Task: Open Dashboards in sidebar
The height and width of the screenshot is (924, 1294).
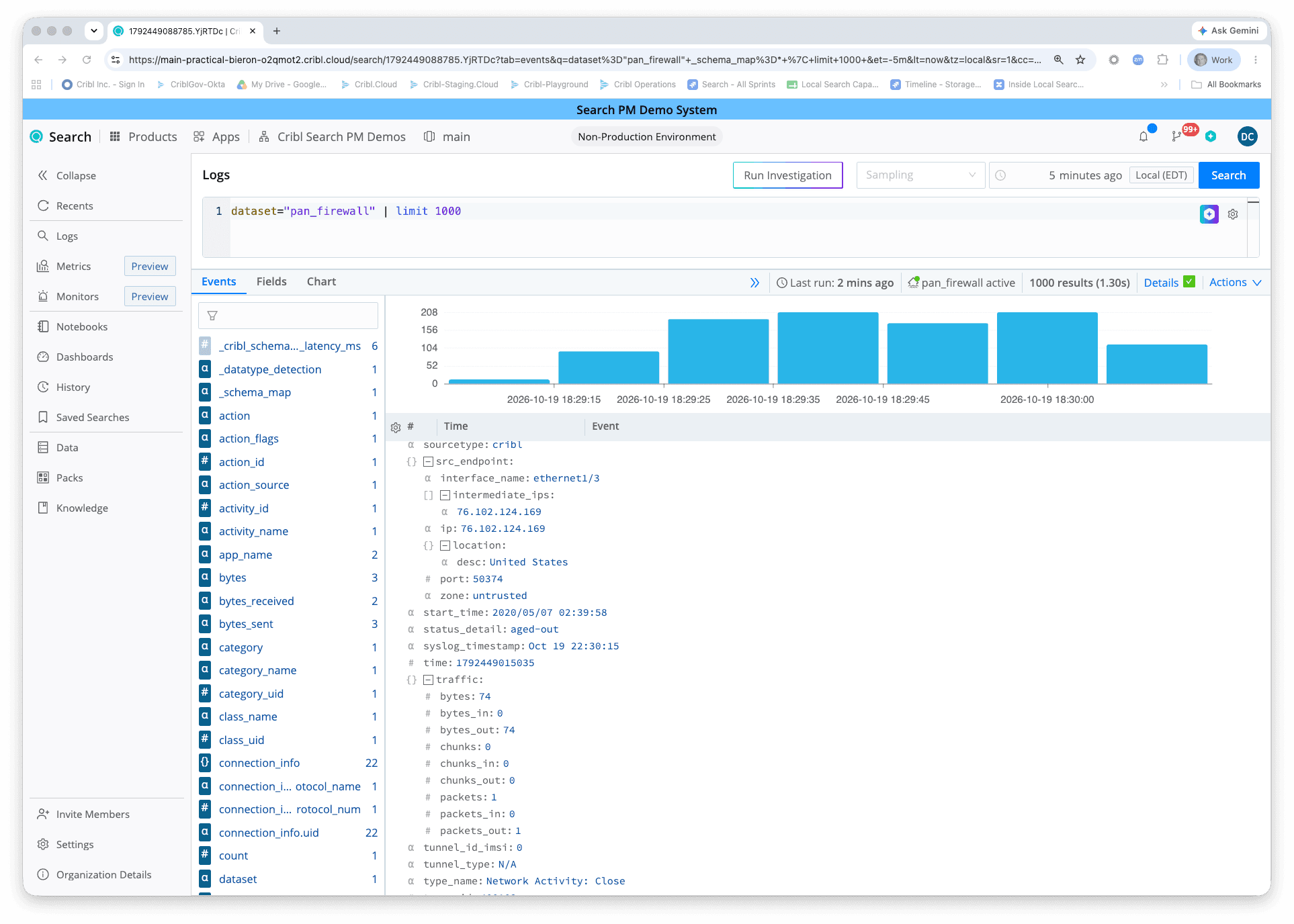Action: pos(75,357)
